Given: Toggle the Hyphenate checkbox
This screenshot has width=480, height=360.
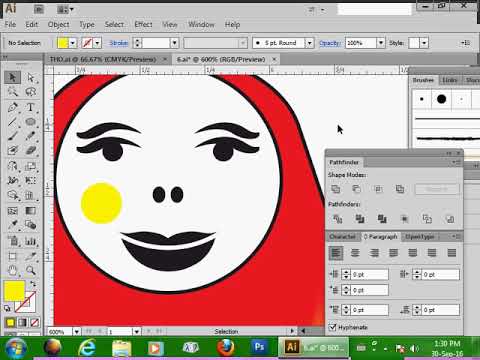Looking at the screenshot, I should [x=332, y=327].
